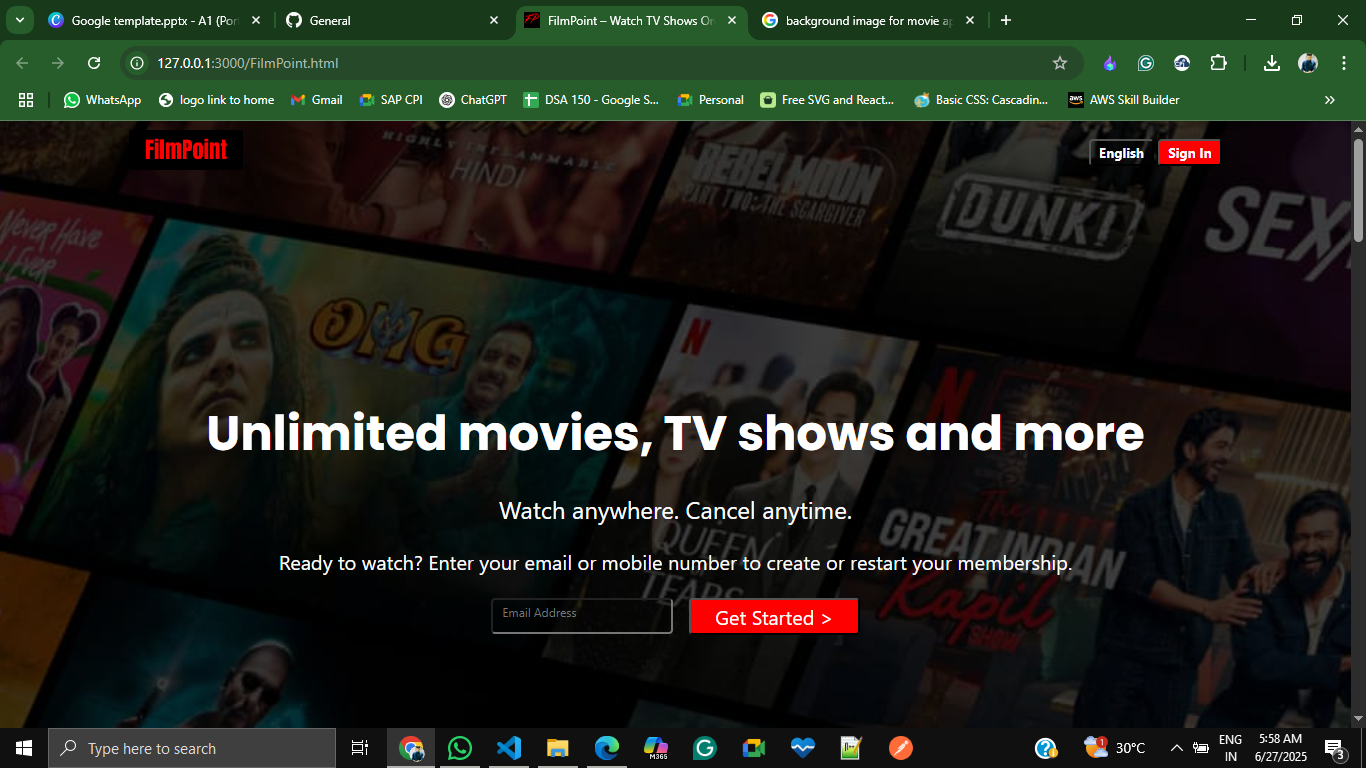Click the Email Address input field
Viewport: 1366px width, 768px height.
tap(581, 615)
